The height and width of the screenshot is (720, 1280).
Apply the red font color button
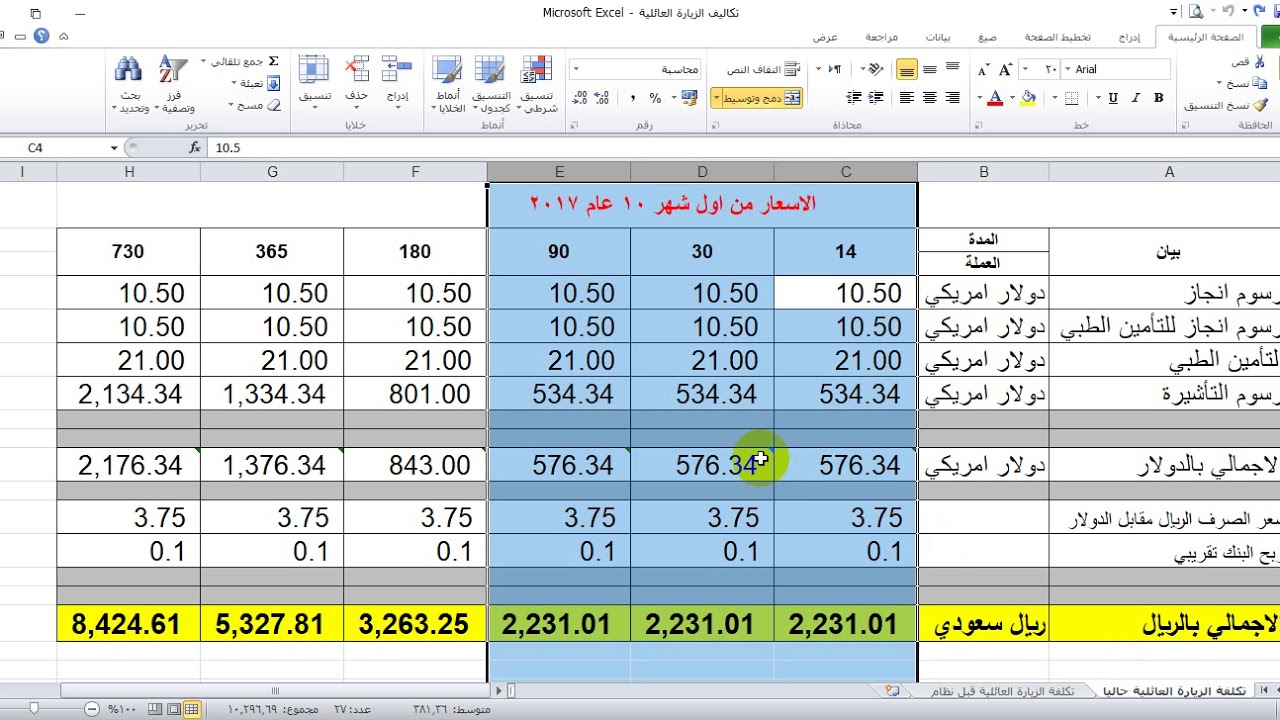[995, 98]
